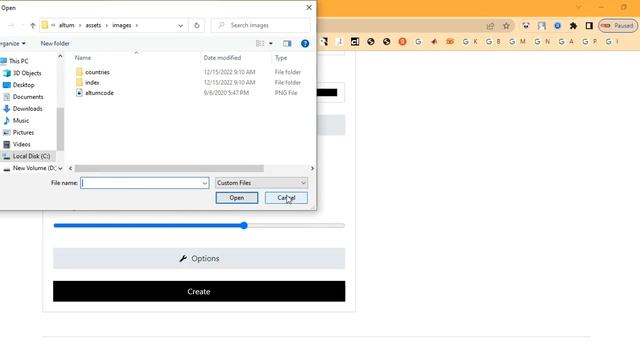Select New Volume (D:) drive
Image resolution: width=640 pixels, height=360 pixels.
[x=34, y=168]
